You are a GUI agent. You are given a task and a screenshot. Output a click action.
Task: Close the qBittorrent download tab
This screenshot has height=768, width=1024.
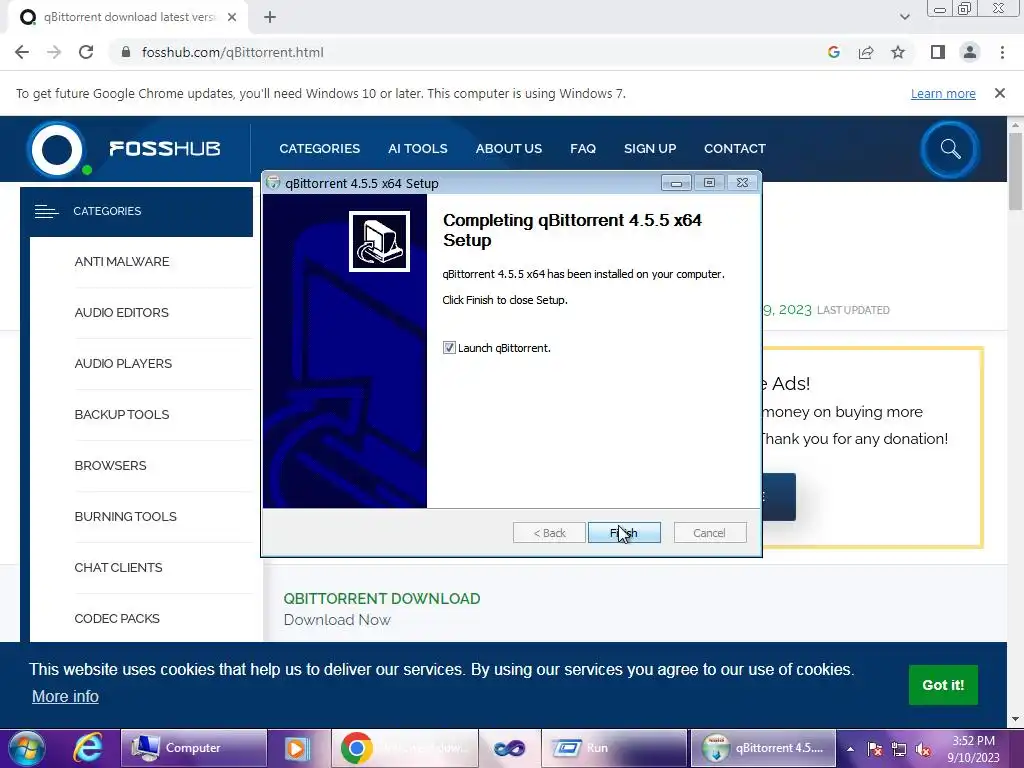click(232, 18)
